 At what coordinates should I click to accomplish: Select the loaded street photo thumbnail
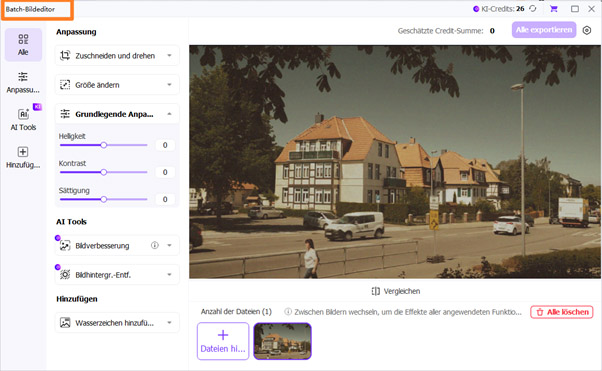pos(282,341)
